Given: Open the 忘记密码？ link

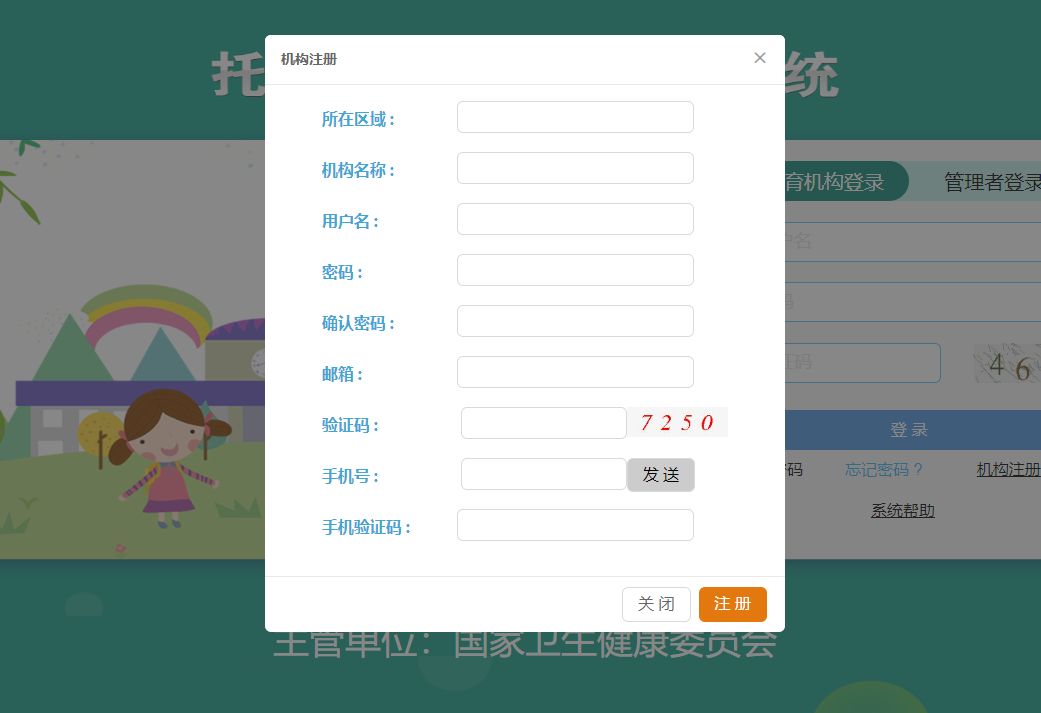Looking at the screenshot, I should click(x=884, y=470).
